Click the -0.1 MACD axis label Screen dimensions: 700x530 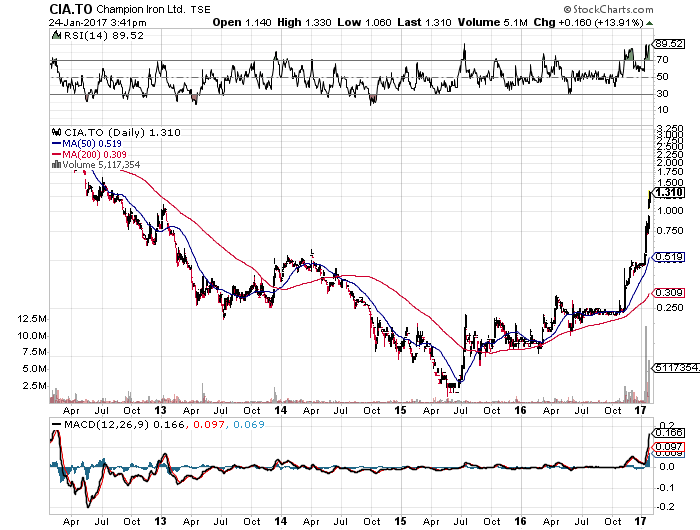click(x=665, y=488)
